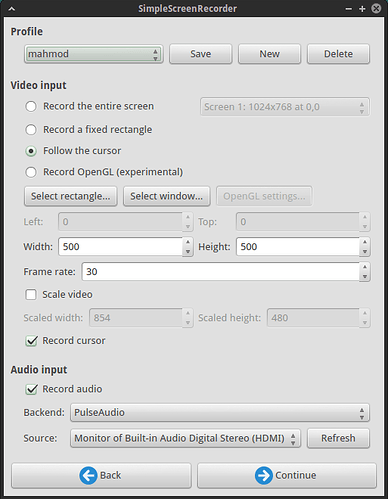Increase Scaled width with the up arrow

[x=188, y=313]
